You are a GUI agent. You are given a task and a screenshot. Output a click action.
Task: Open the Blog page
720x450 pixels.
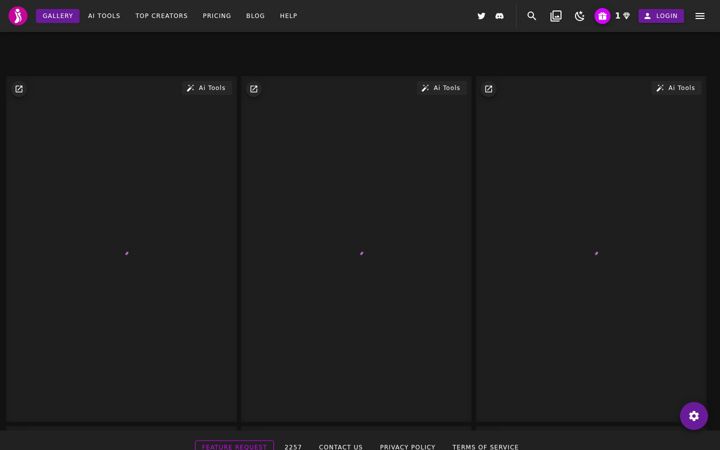[x=255, y=16]
